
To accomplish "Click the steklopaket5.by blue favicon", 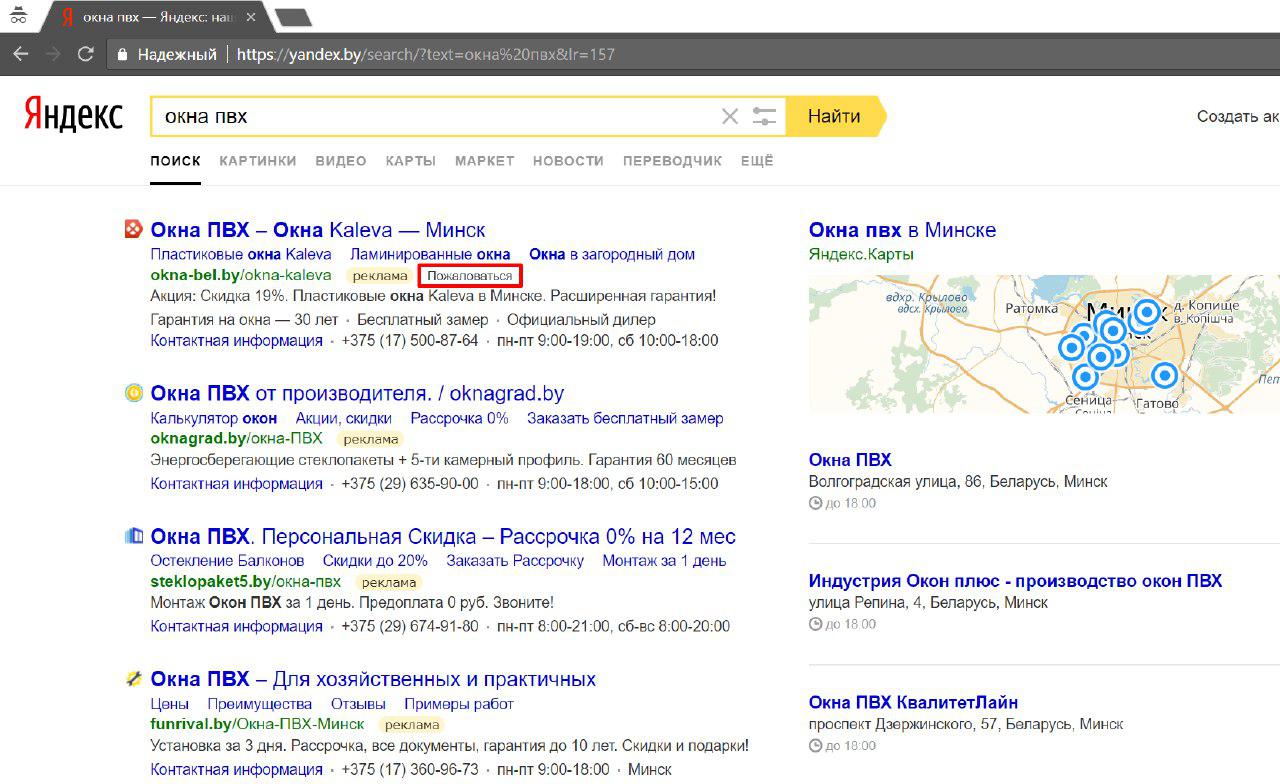I will click(x=133, y=536).
